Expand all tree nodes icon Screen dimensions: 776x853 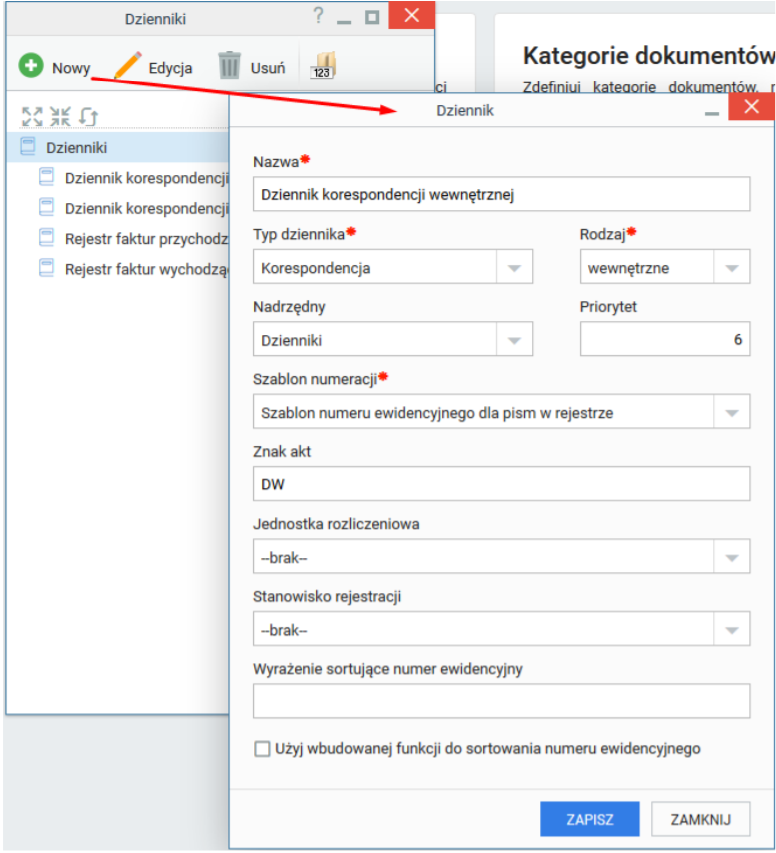(32, 116)
